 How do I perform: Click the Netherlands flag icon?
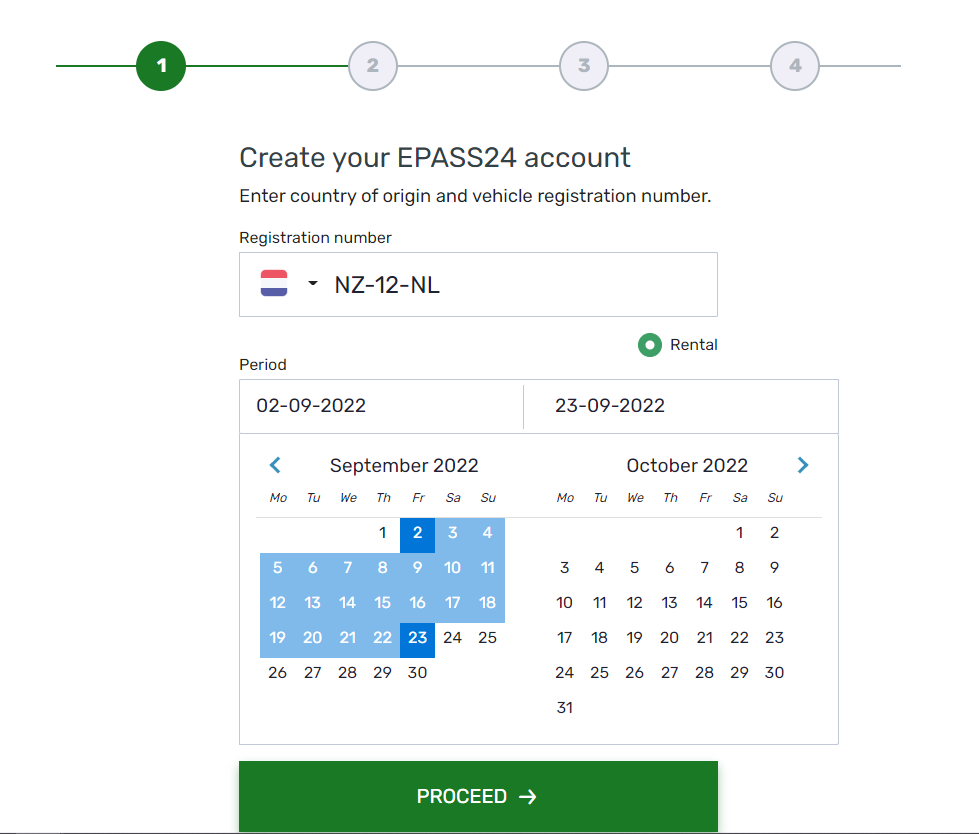(x=273, y=283)
